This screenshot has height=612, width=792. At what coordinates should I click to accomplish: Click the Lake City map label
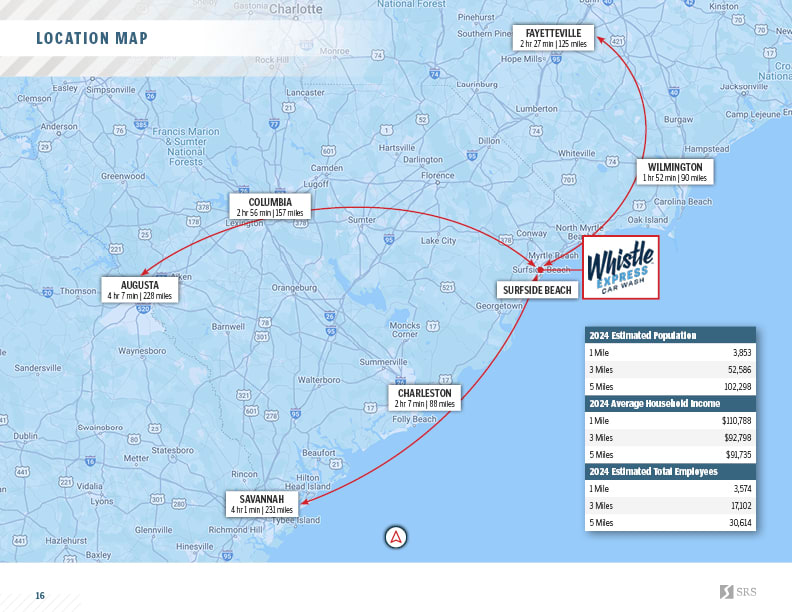[x=438, y=241]
